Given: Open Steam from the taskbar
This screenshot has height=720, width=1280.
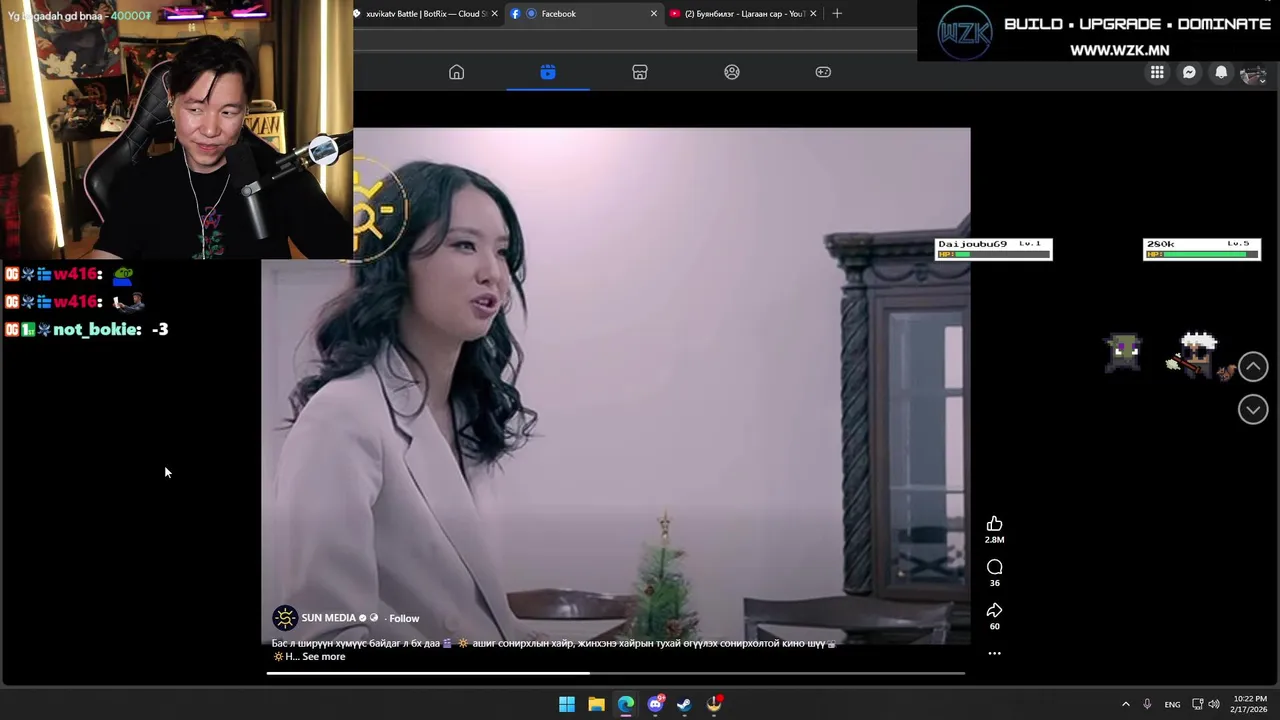Looking at the screenshot, I should (684, 704).
